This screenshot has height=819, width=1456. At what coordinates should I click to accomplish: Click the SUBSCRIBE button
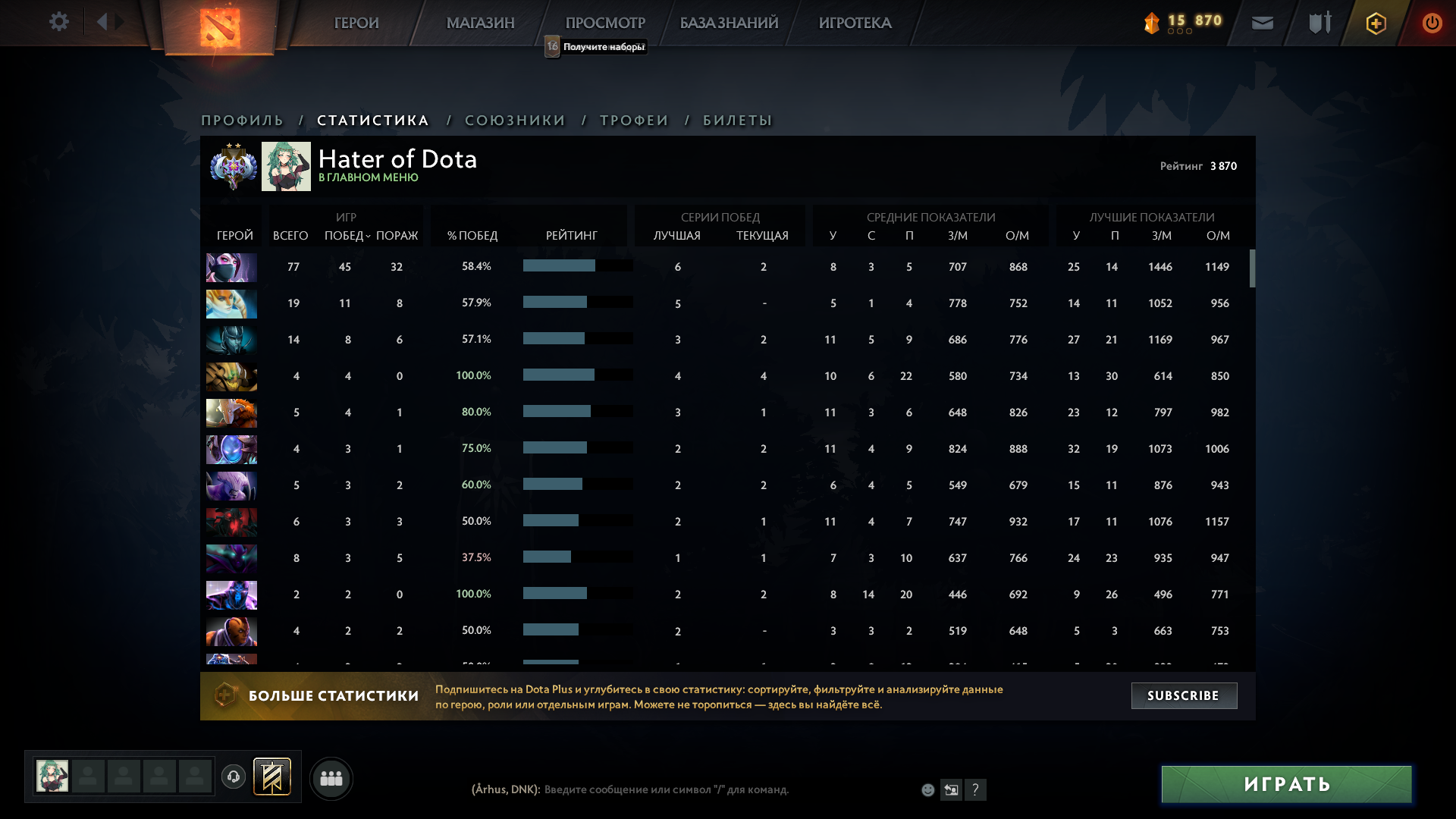click(1184, 695)
